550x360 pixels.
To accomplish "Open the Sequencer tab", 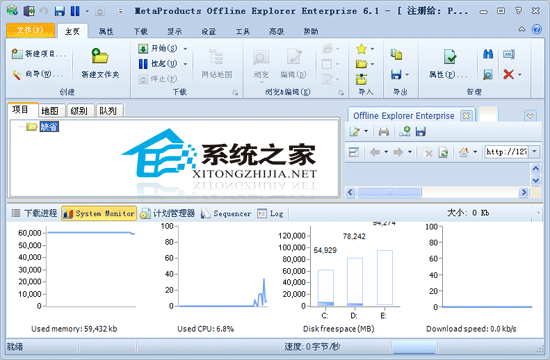I will click(x=226, y=213).
